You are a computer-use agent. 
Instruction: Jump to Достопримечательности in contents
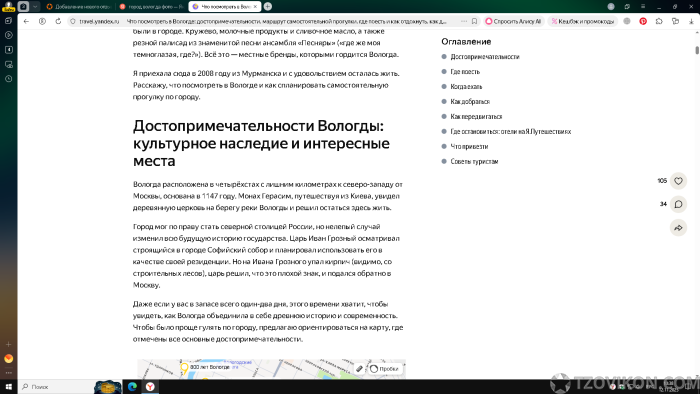(x=485, y=57)
